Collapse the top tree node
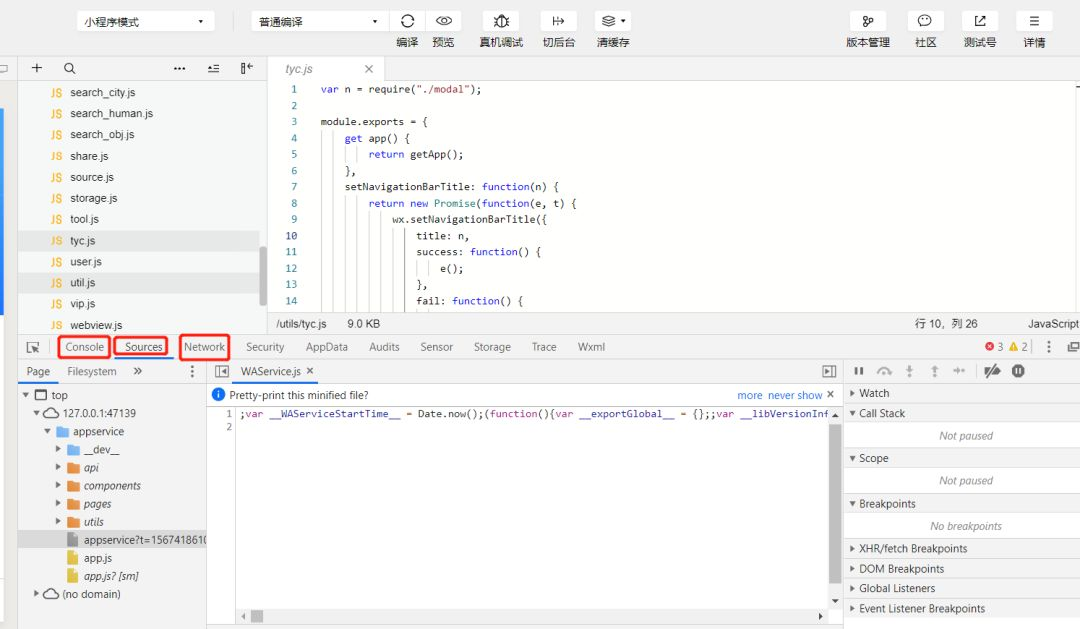 tap(25, 395)
